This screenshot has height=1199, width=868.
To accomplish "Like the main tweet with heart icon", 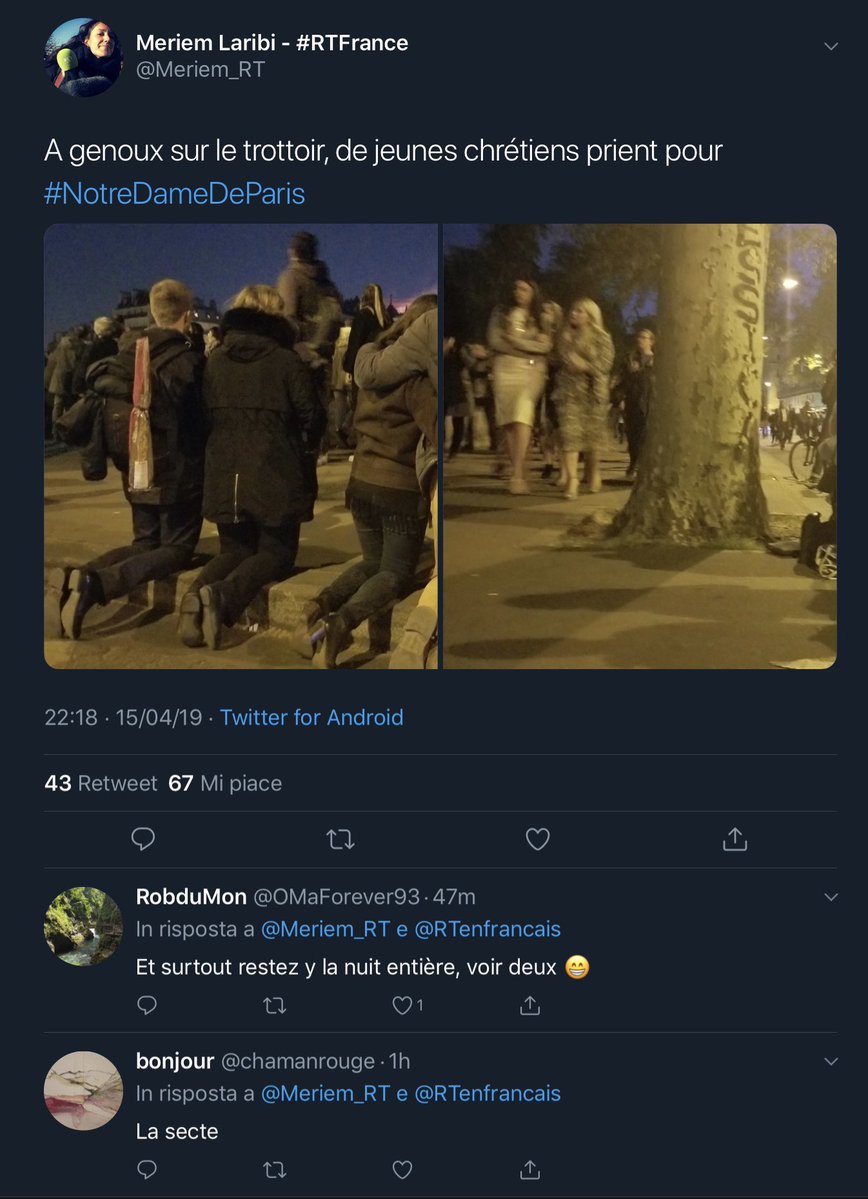I will [538, 839].
